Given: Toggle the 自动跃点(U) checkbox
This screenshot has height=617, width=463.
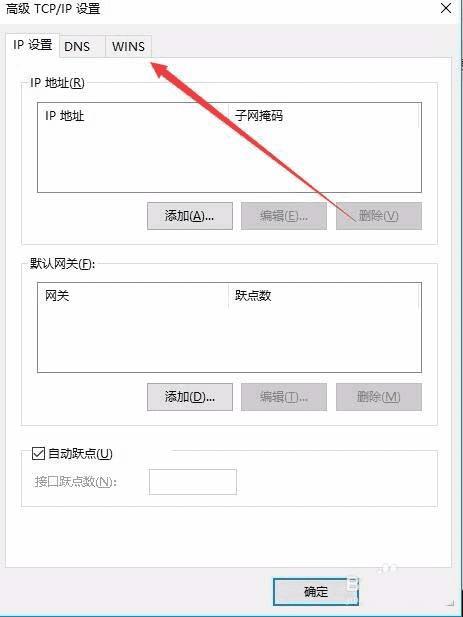Looking at the screenshot, I should point(38,454).
